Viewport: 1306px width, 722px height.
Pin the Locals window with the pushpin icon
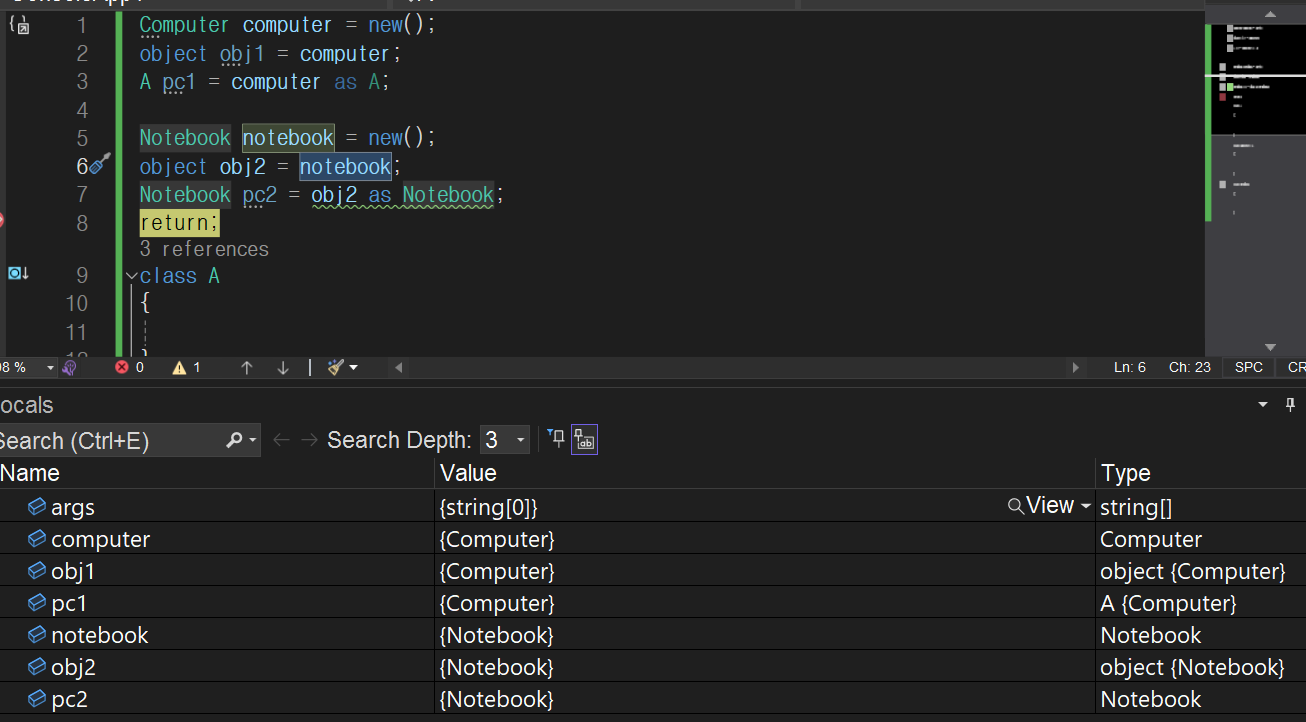(x=1290, y=405)
